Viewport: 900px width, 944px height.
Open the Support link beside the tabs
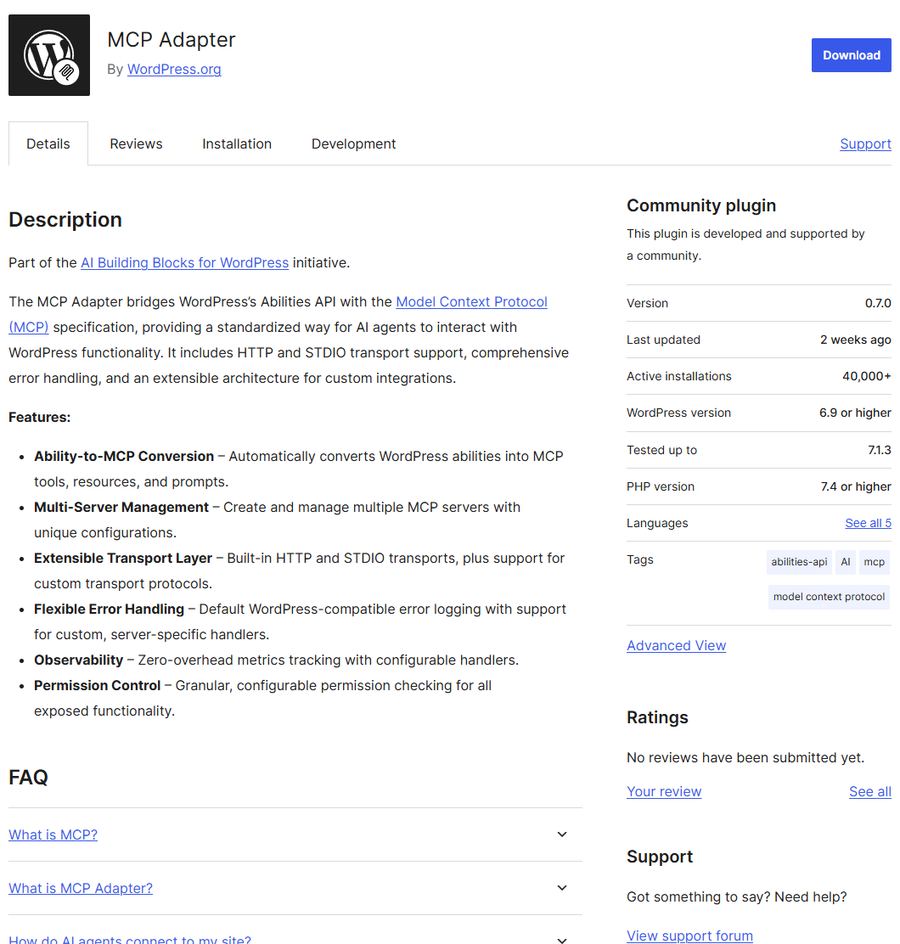[x=865, y=144]
